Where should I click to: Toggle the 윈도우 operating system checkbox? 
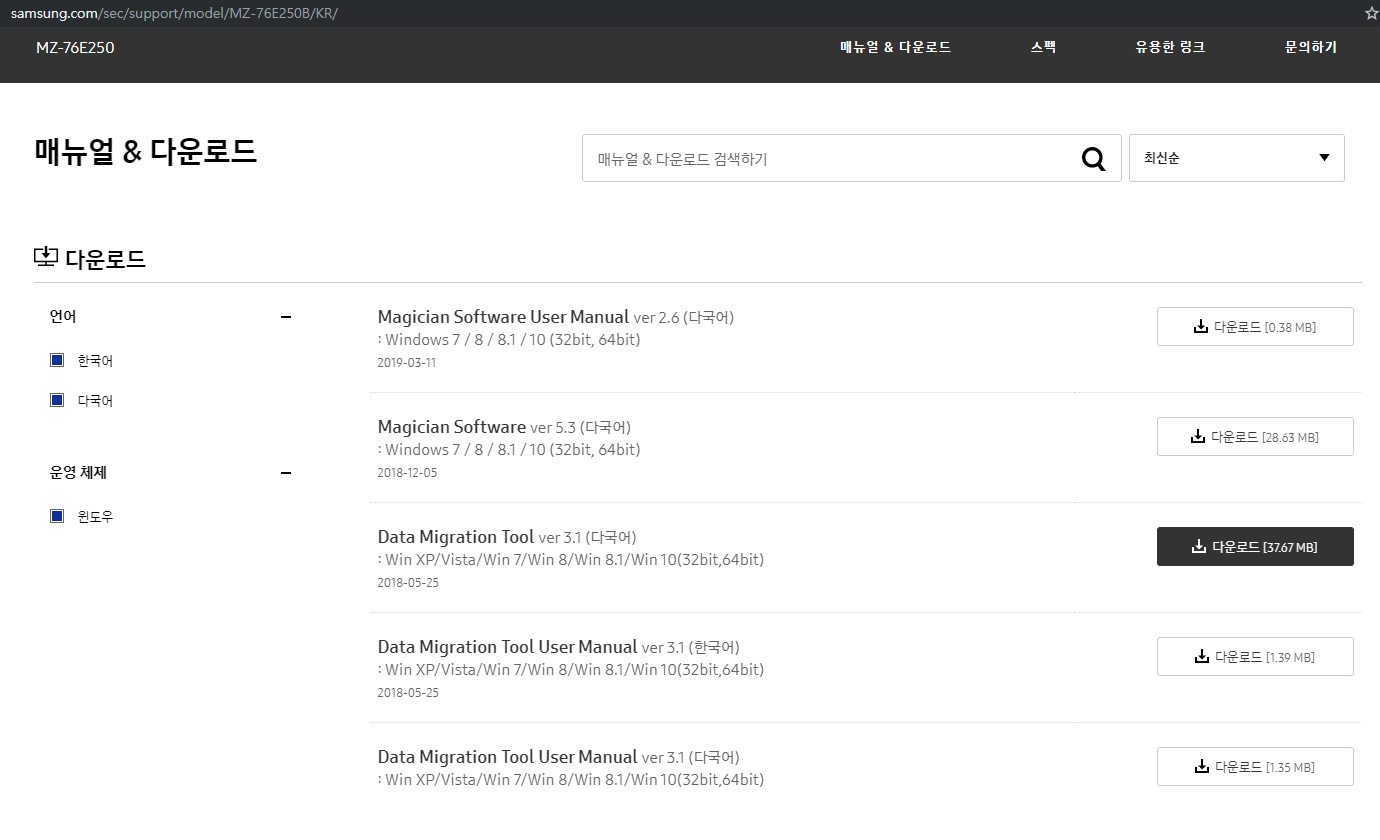click(57, 516)
